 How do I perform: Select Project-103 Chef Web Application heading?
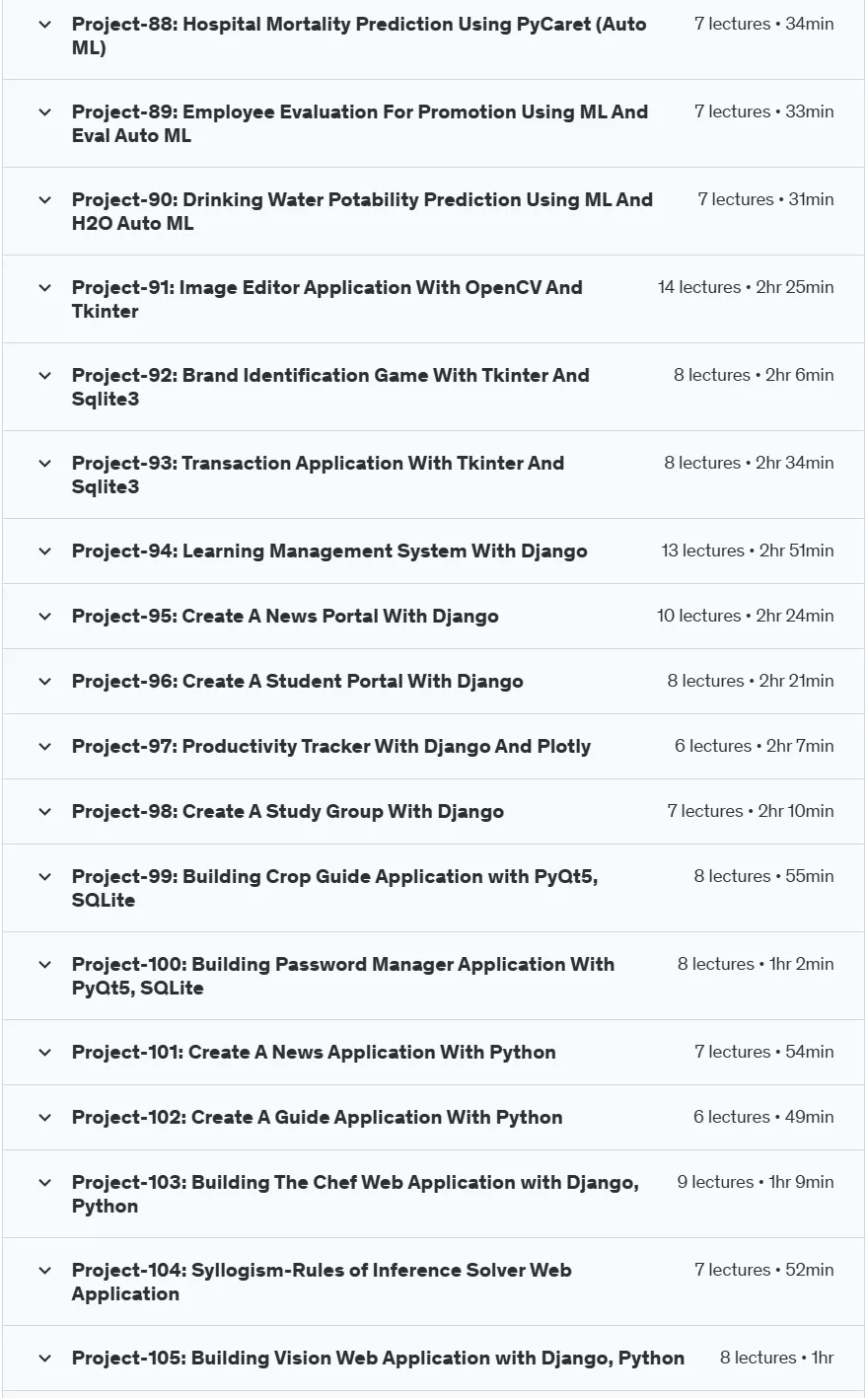pyautogui.click(x=355, y=1194)
